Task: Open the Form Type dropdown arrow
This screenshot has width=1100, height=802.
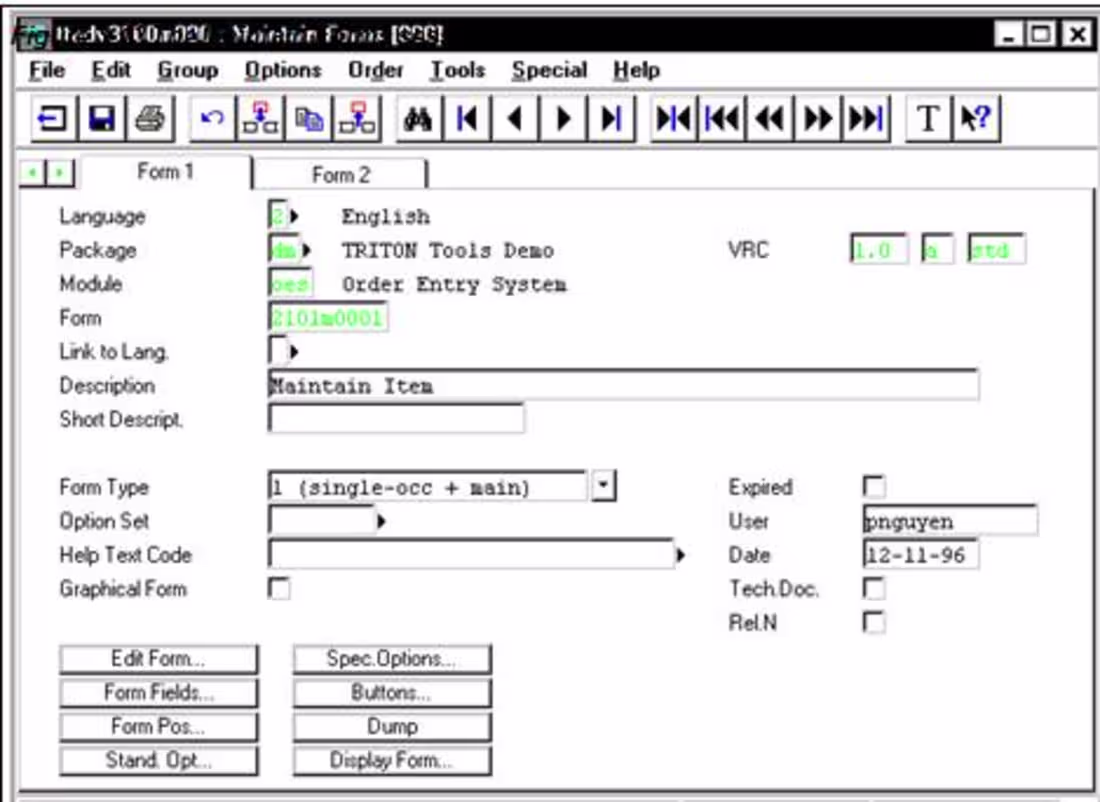Action: point(603,486)
